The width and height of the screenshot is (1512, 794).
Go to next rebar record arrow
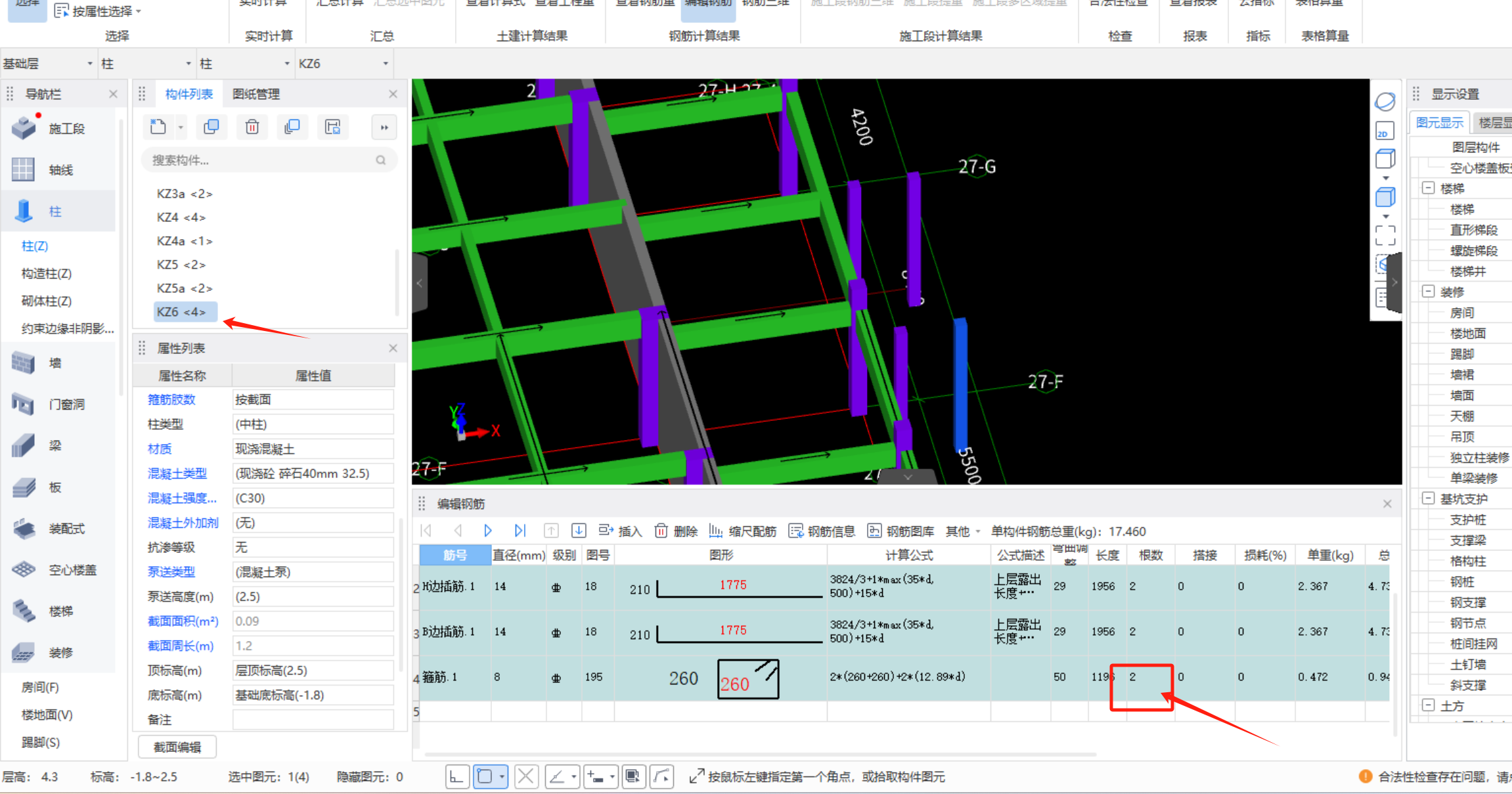tap(488, 531)
